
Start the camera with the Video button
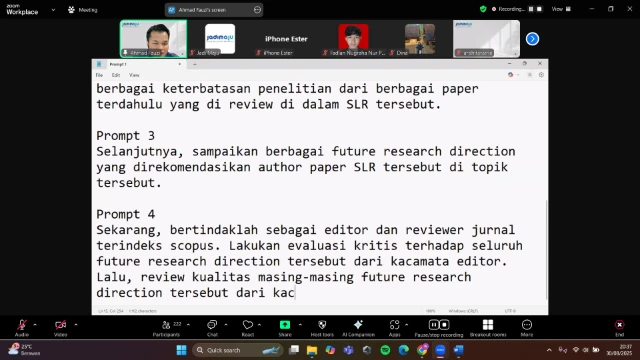(x=60, y=328)
